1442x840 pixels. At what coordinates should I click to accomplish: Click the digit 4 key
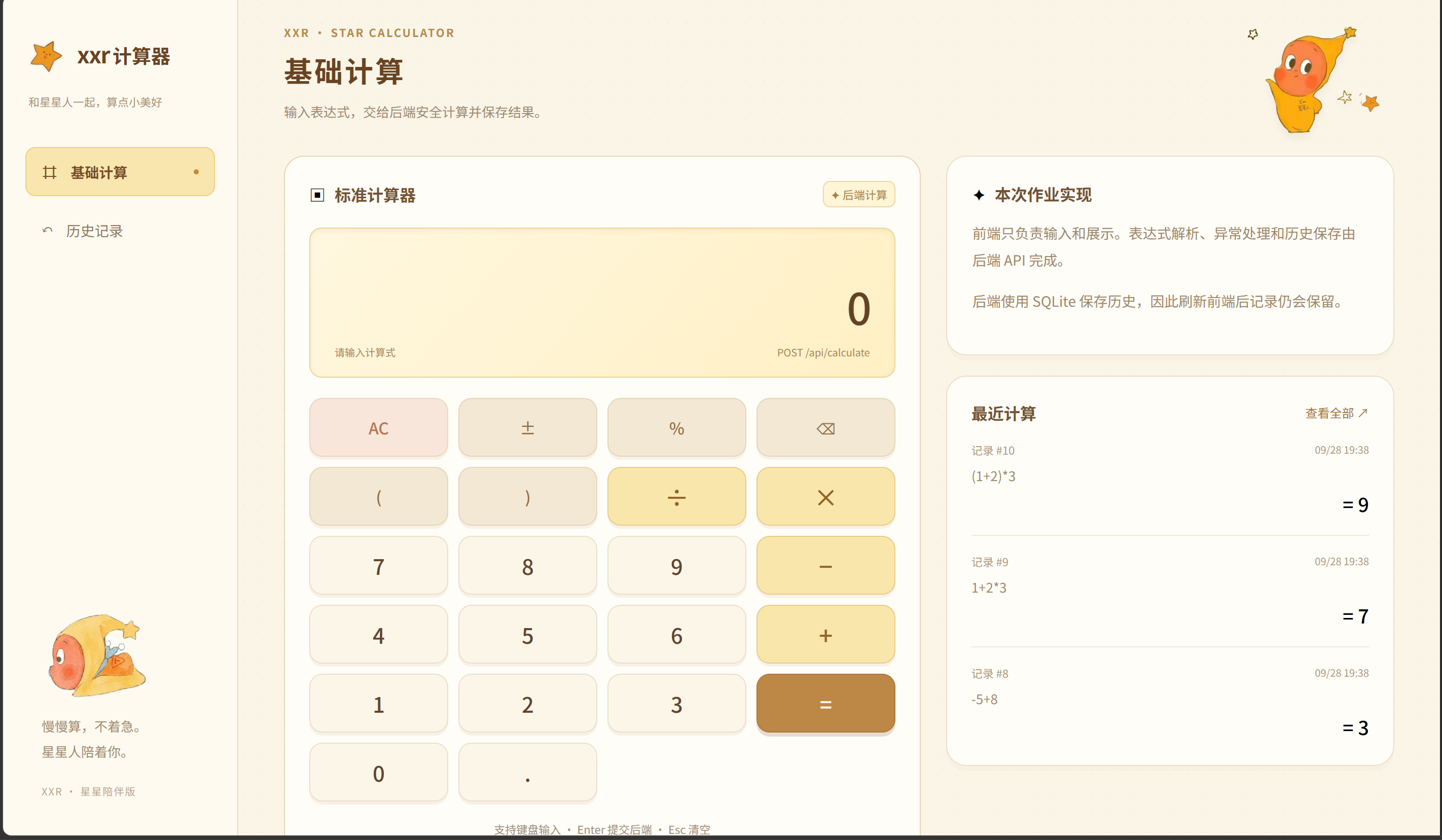378,635
